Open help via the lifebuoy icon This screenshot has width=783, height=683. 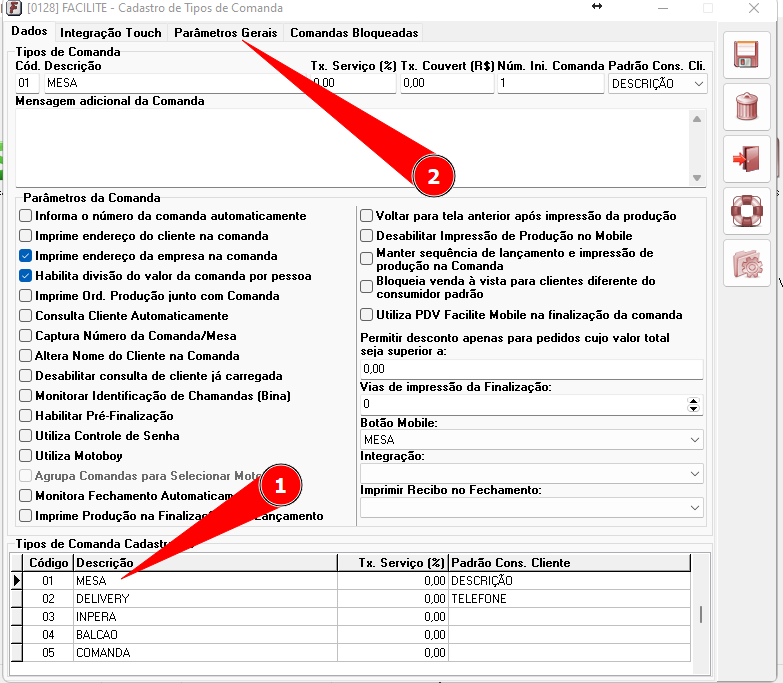click(x=747, y=211)
